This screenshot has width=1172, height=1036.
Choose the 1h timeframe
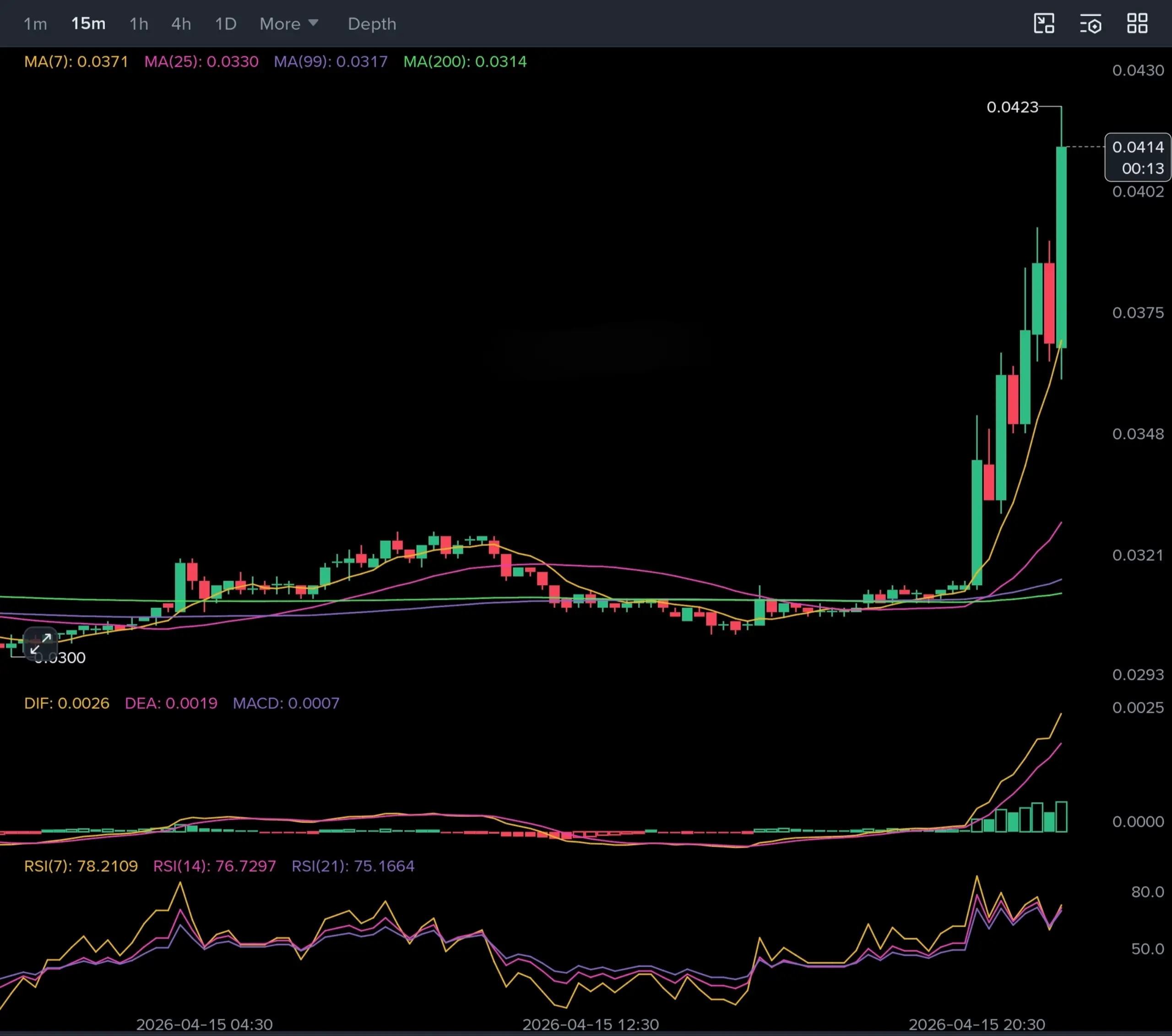[x=139, y=24]
